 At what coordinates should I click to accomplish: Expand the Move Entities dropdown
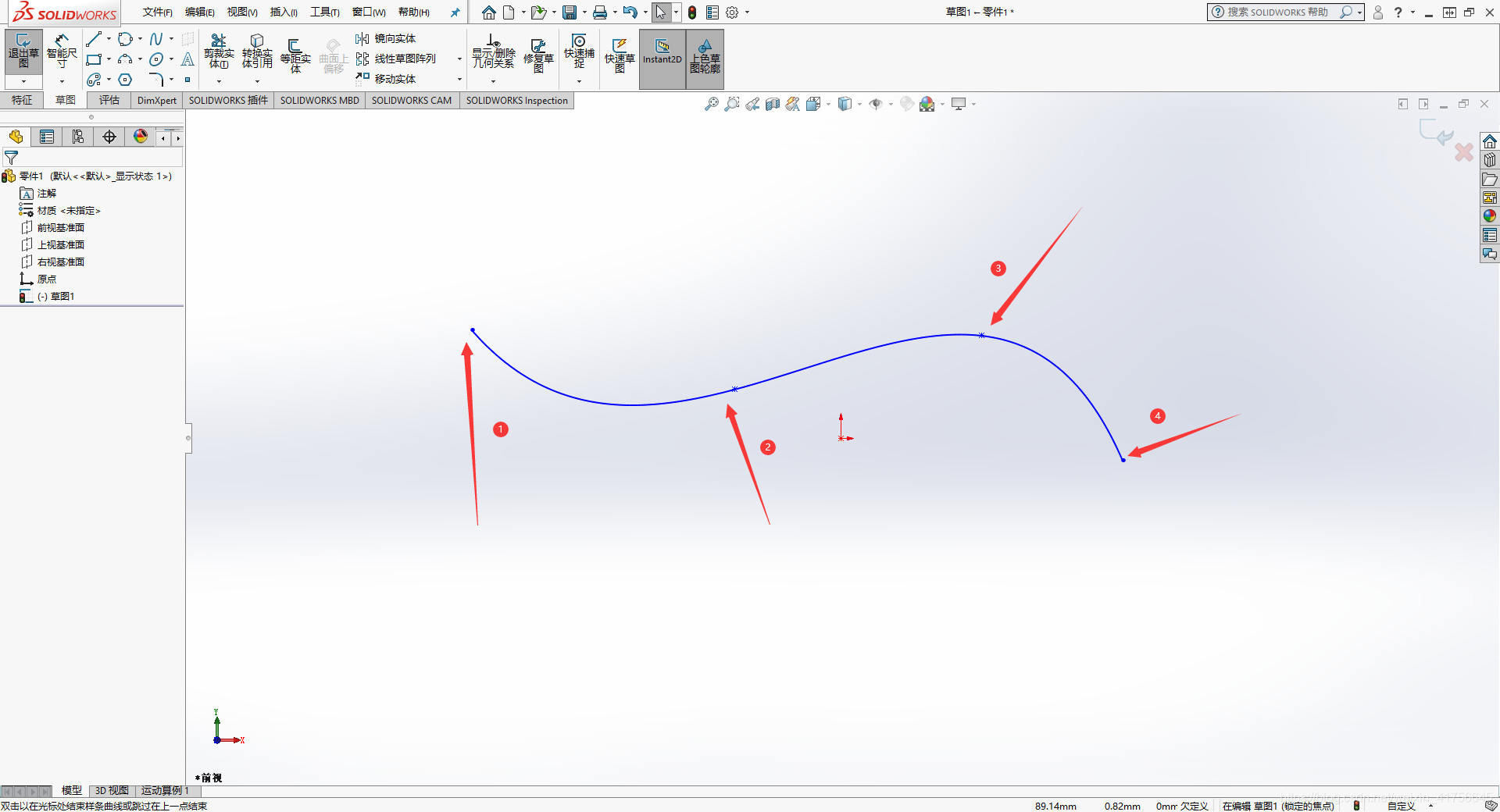[459, 80]
